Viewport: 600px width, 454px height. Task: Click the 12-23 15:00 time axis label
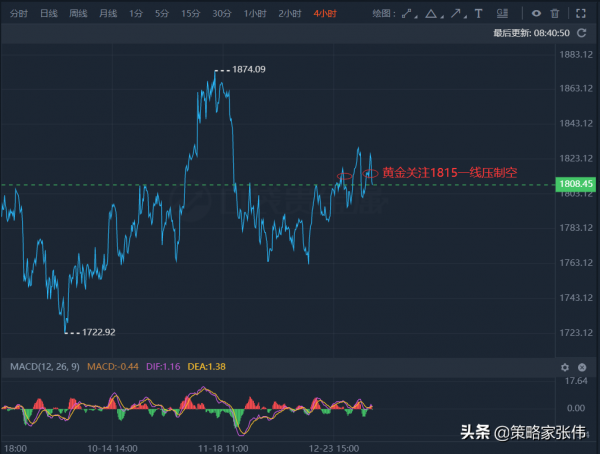tap(334, 448)
